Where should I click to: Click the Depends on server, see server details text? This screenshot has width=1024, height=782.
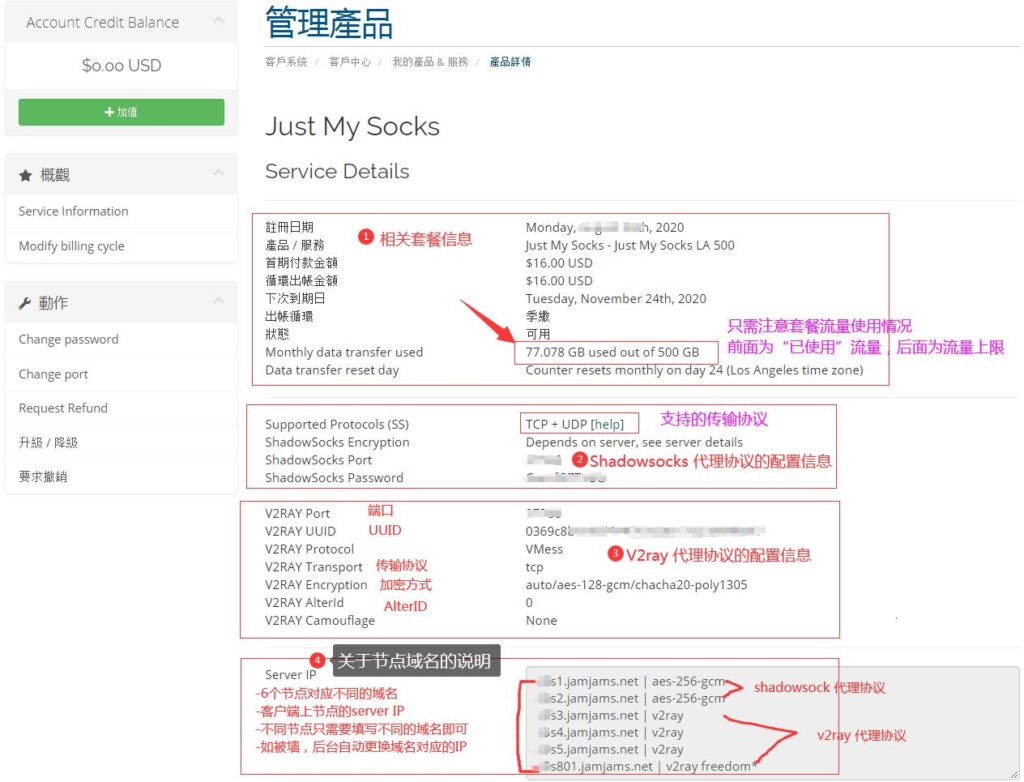coord(634,442)
